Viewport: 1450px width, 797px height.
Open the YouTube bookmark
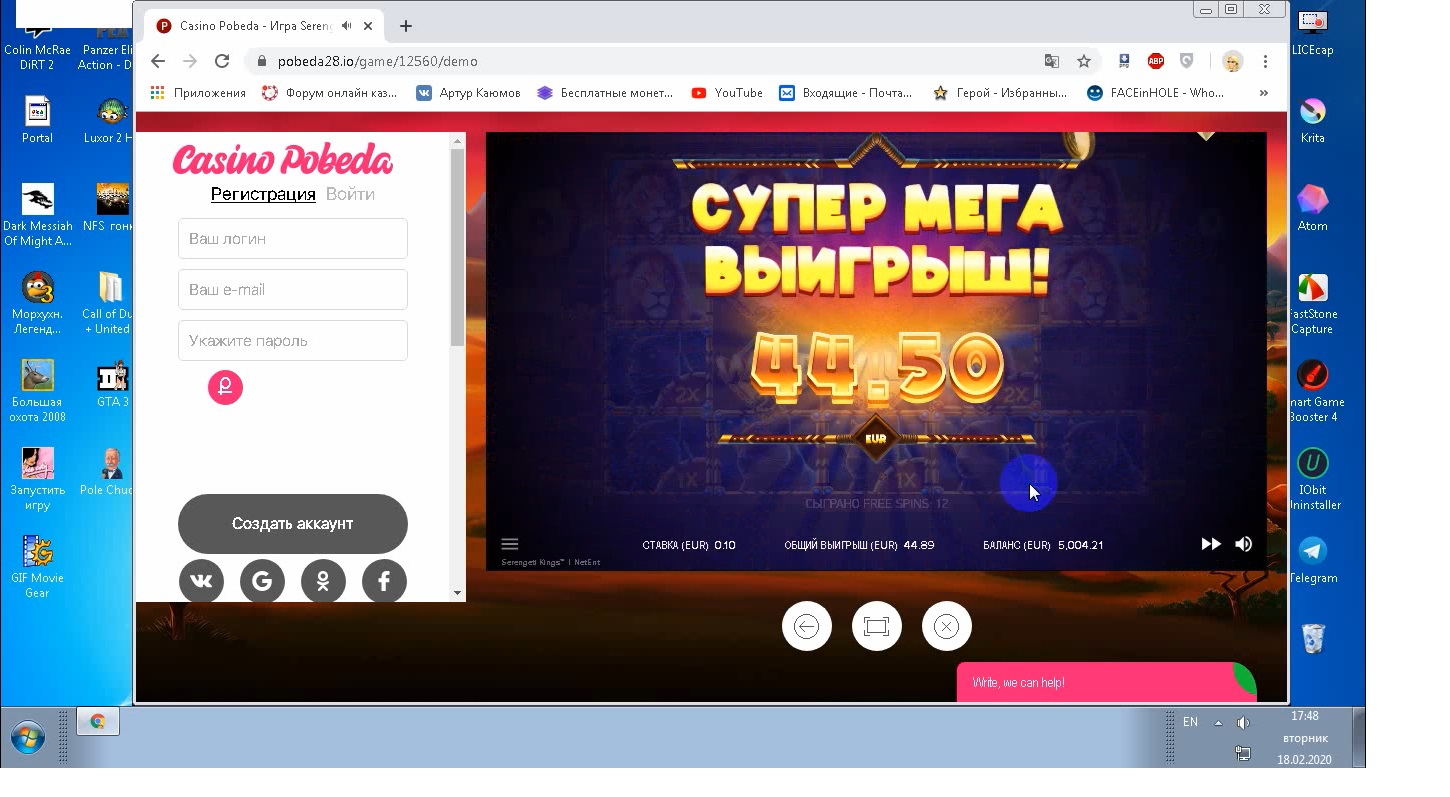[x=727, y=93]
